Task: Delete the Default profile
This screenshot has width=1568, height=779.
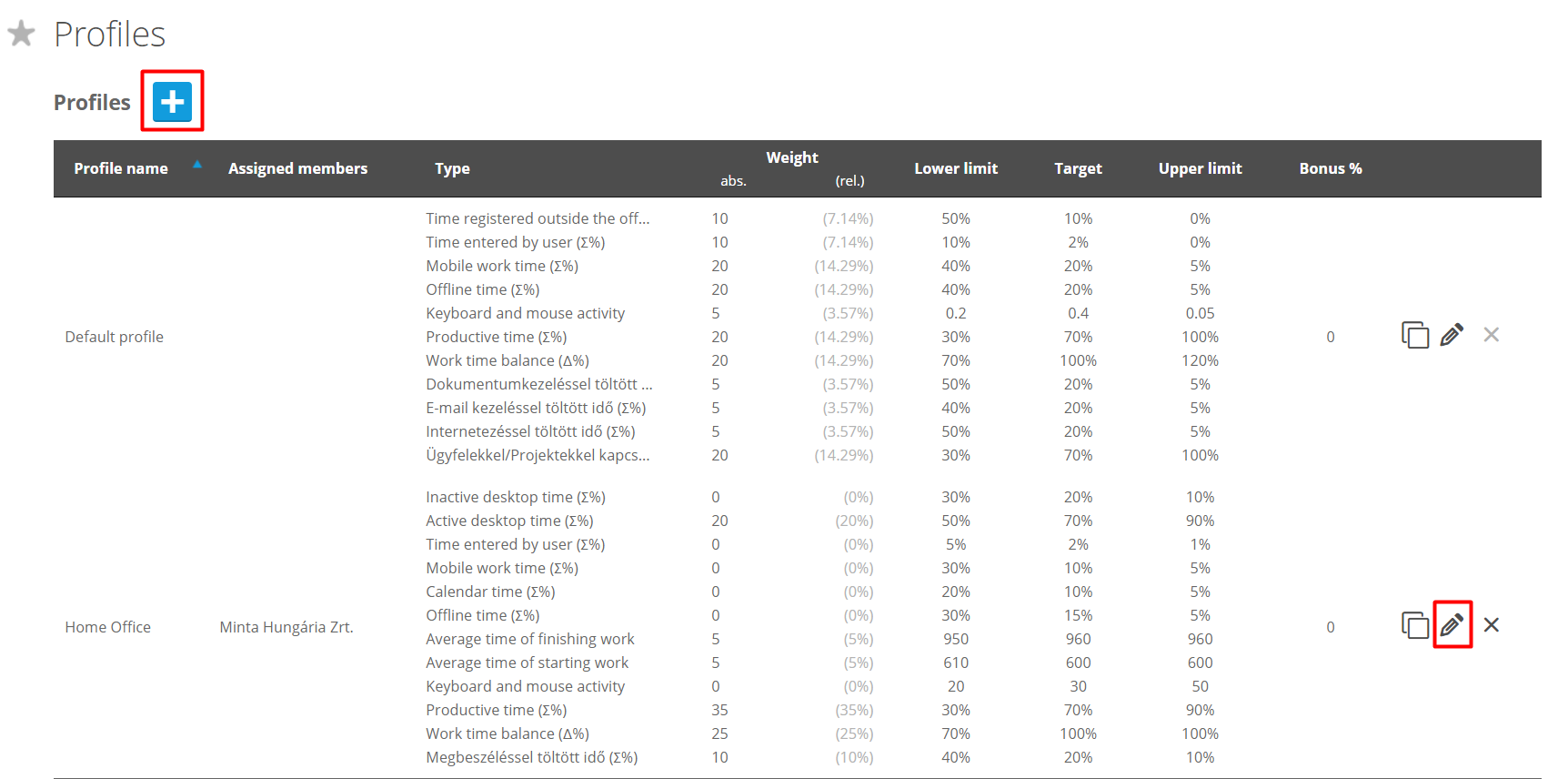Action: (x=1491, y=335)
